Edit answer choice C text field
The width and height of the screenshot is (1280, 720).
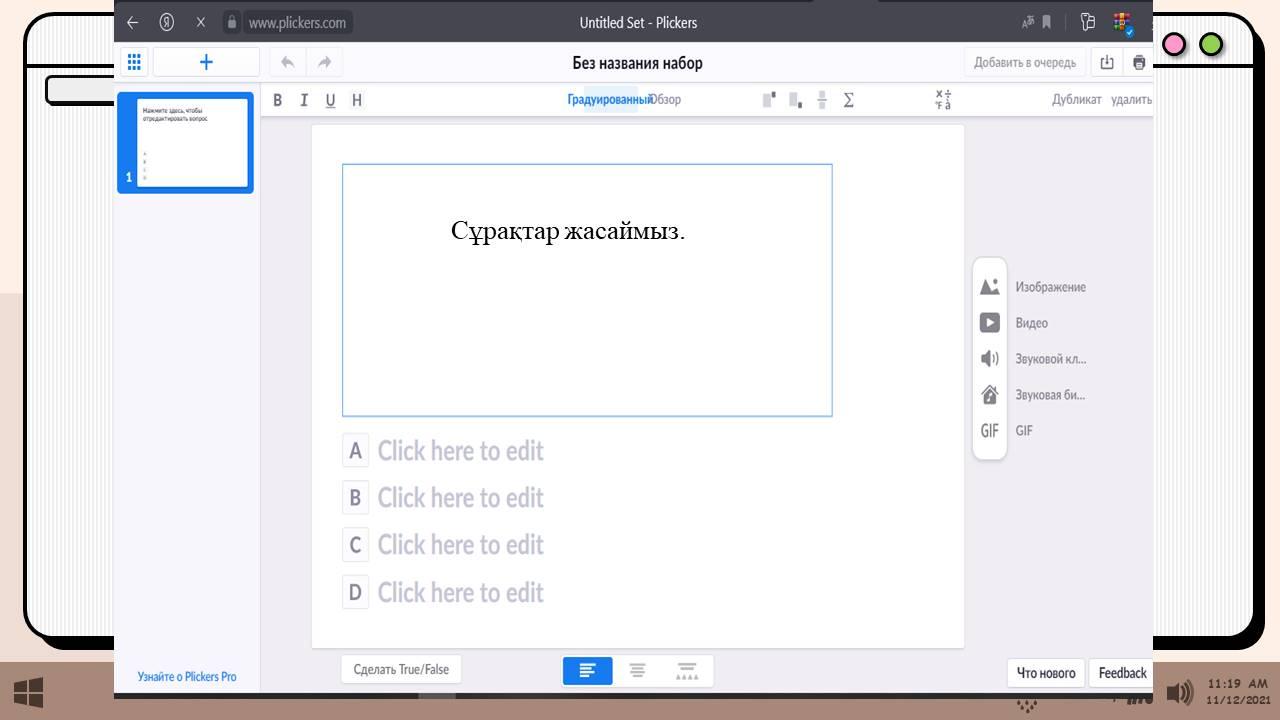pyautogui.click(x=461, y=545)
